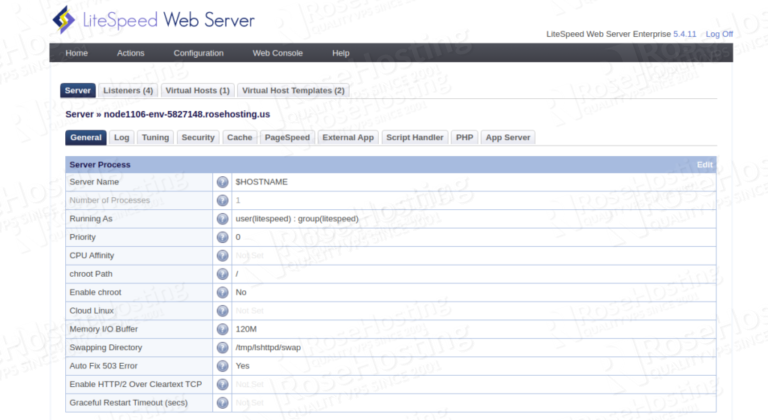This screenshot has height=420, width=768.
Task: Click the Running As label
Action: pyautogui.click(x=91, y=219)
